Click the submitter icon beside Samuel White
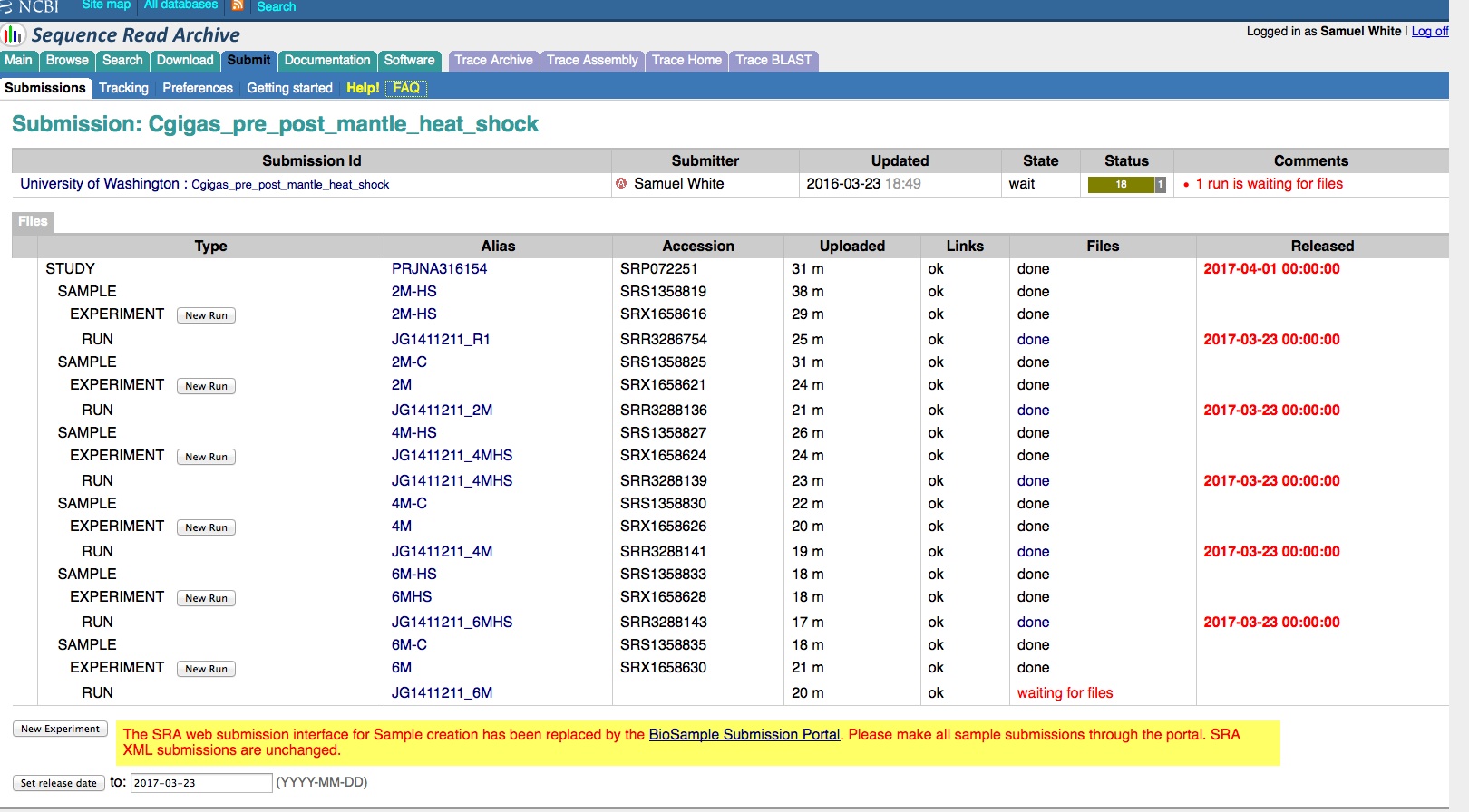 [x=621, y=183]
